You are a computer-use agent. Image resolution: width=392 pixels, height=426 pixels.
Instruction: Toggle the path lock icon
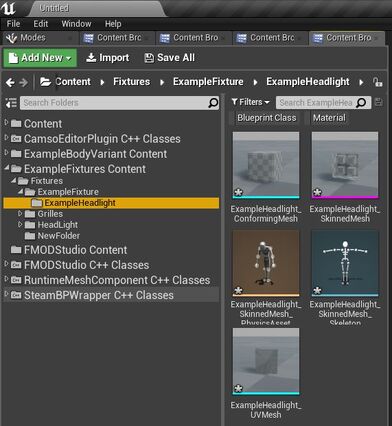[x=377, y=82]
